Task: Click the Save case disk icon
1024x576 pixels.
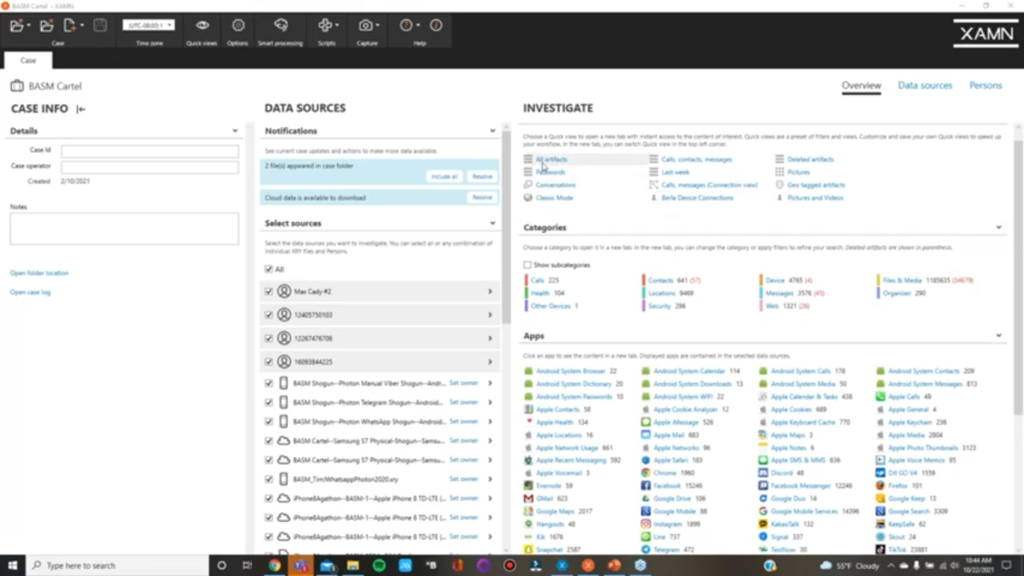Action: tap(100, 25)
